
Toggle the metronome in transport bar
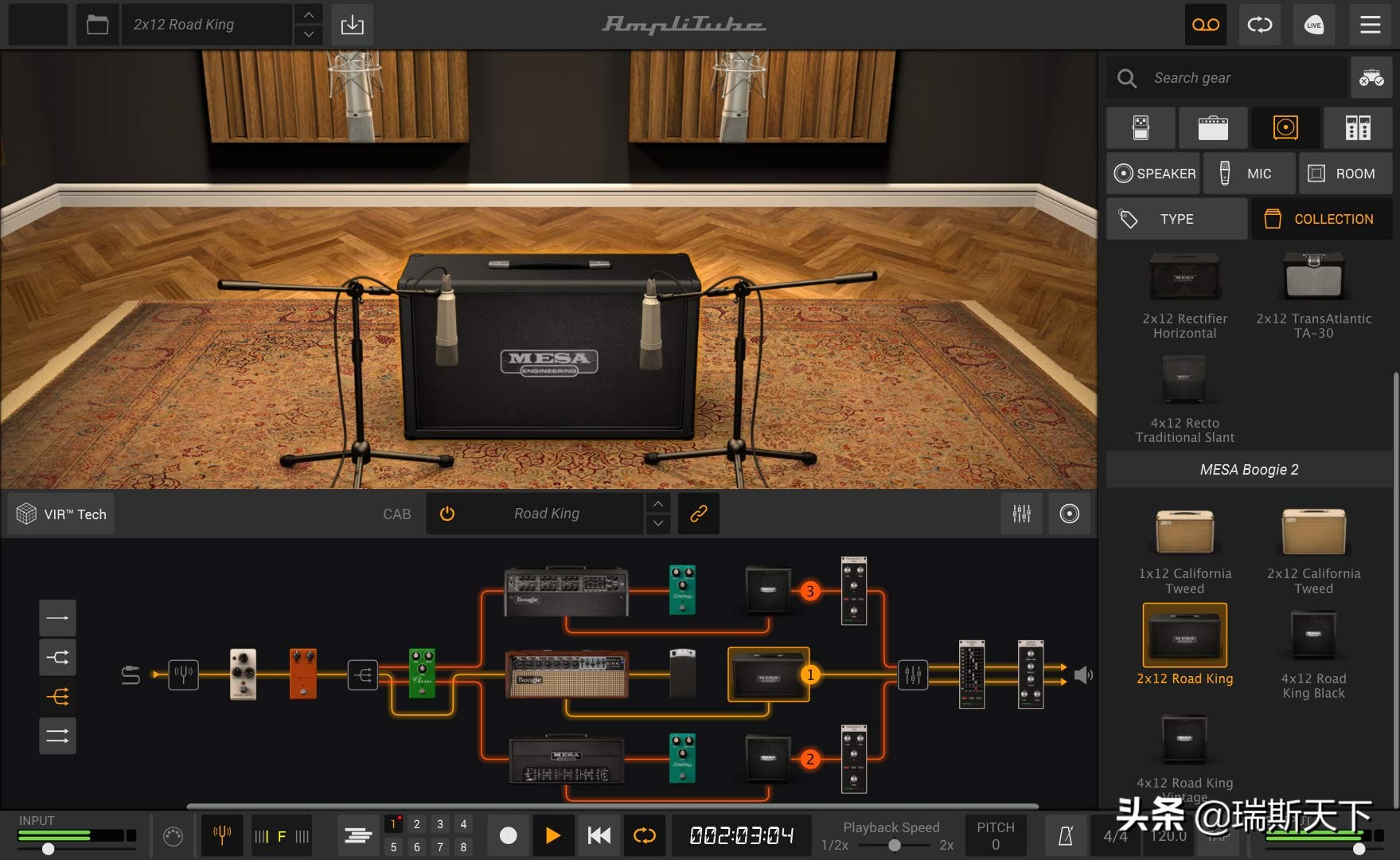tap(1065, 835)
